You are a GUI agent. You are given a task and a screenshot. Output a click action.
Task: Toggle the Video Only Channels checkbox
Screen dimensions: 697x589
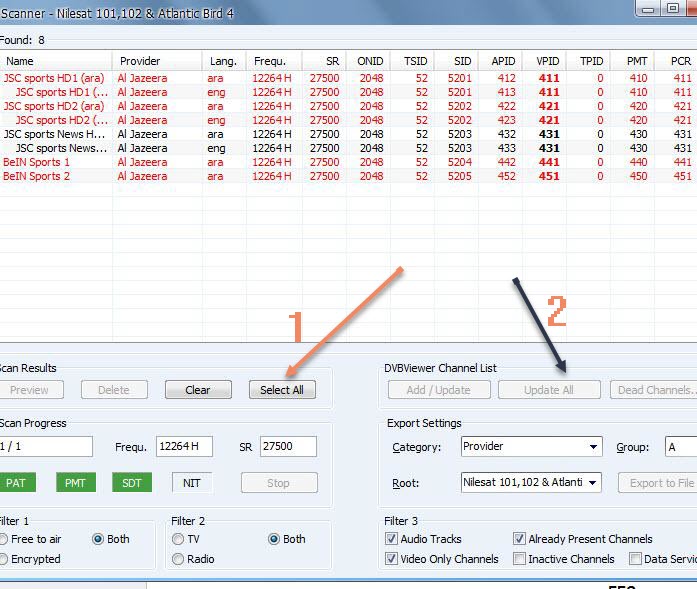point(391,559)
